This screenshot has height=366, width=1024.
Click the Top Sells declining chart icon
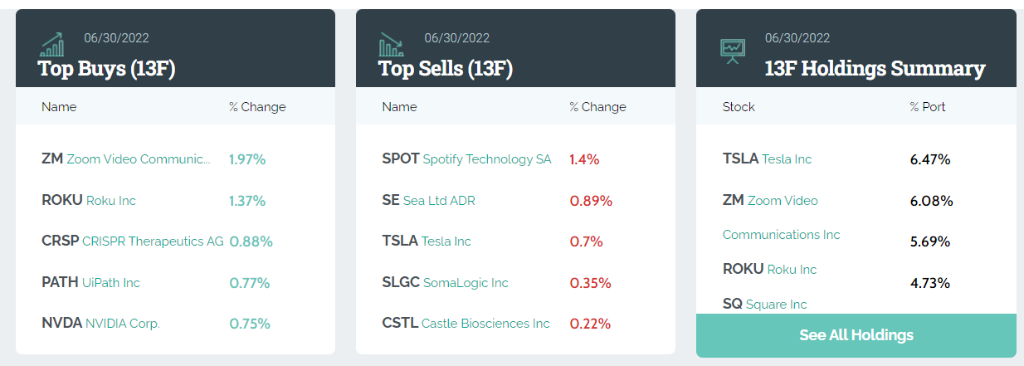392,44
